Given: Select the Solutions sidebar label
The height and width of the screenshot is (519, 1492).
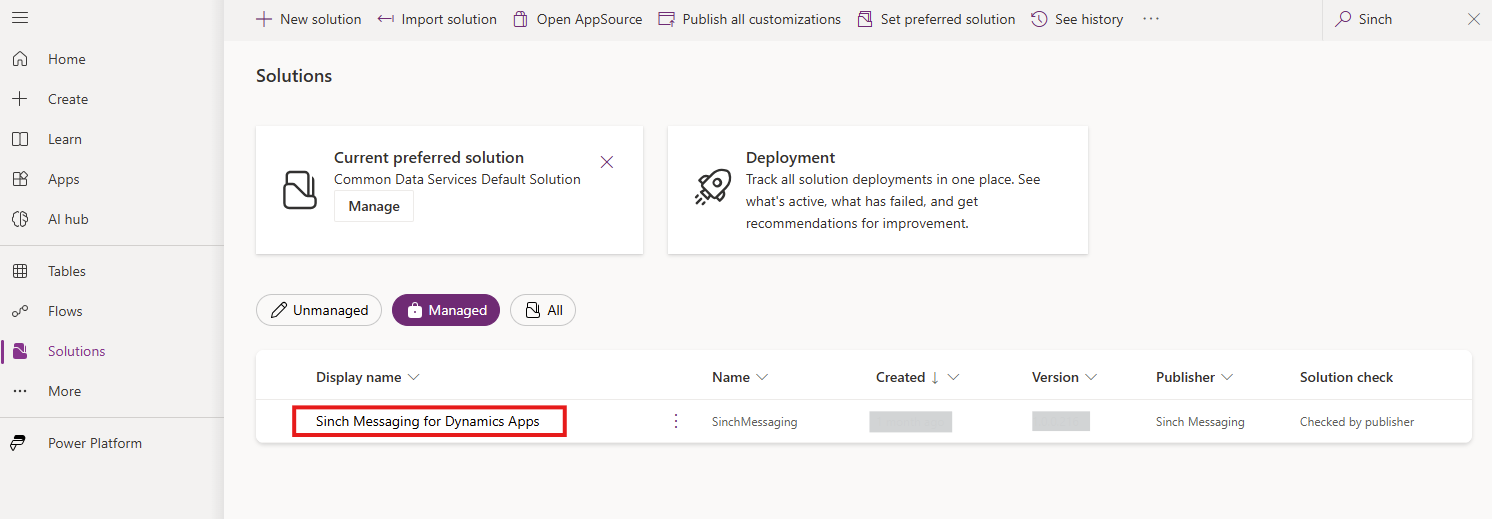Looking at the screenshot, I should click(x=77, y=351).
